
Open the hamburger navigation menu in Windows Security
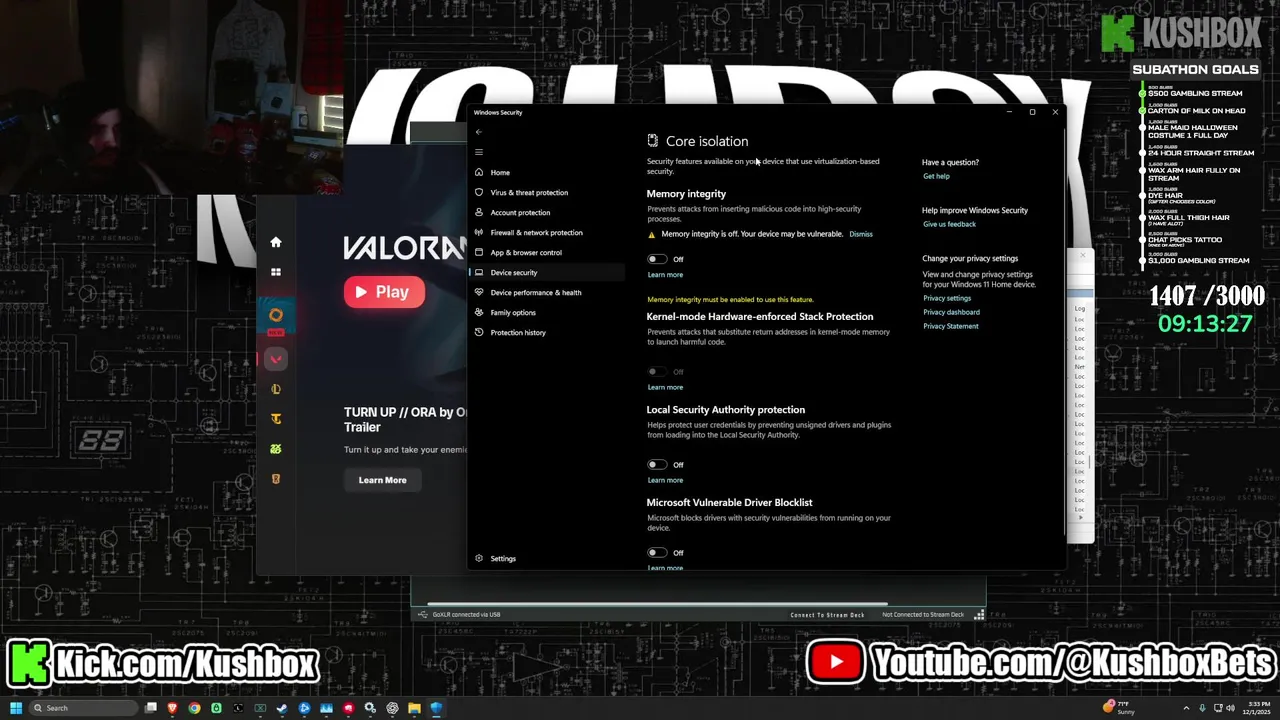pyautogui.click(x=479, y=152)
